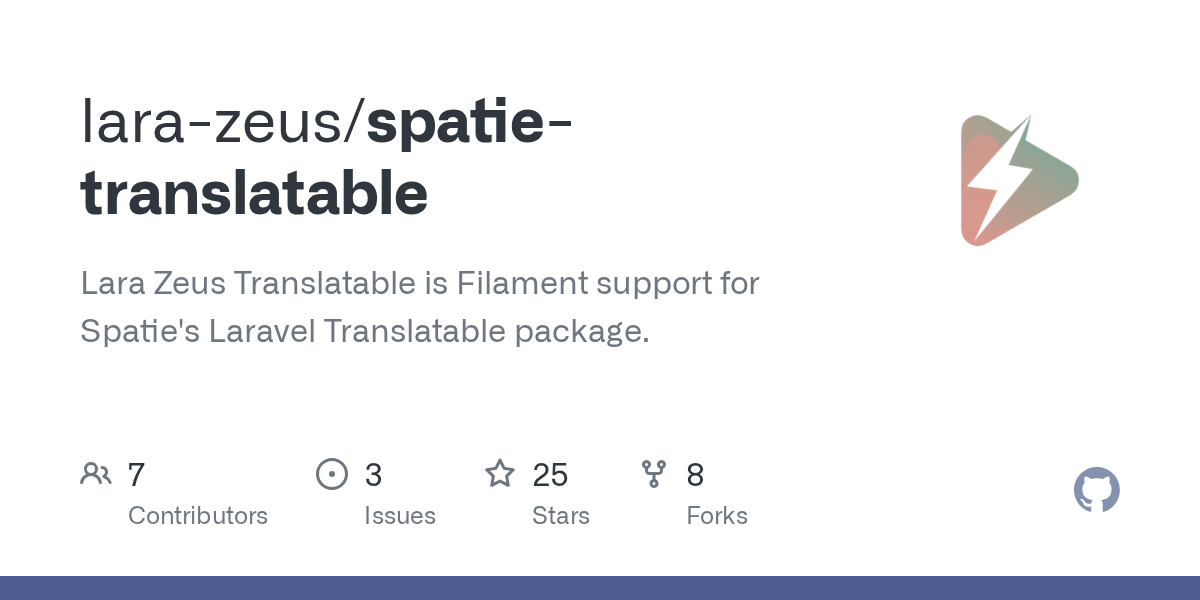Screen dimensions: 1200x600
Task: Select the issues count 3
Action: point(373,475)
